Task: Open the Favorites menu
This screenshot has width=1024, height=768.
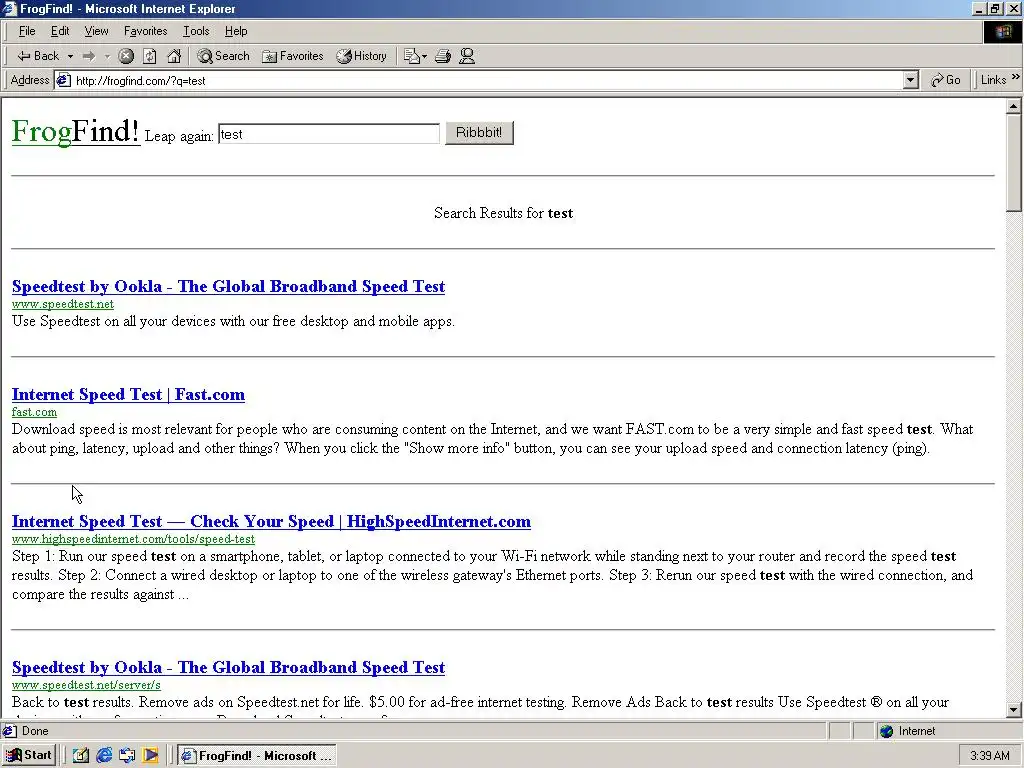Action: 146,31
